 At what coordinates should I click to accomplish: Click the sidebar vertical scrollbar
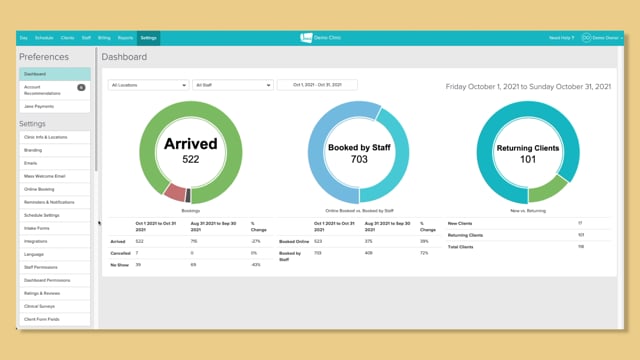coord(96,109)
